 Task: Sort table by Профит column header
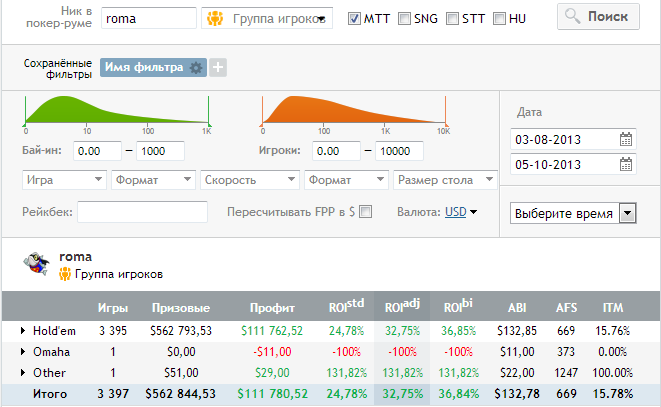click(272, 308)
